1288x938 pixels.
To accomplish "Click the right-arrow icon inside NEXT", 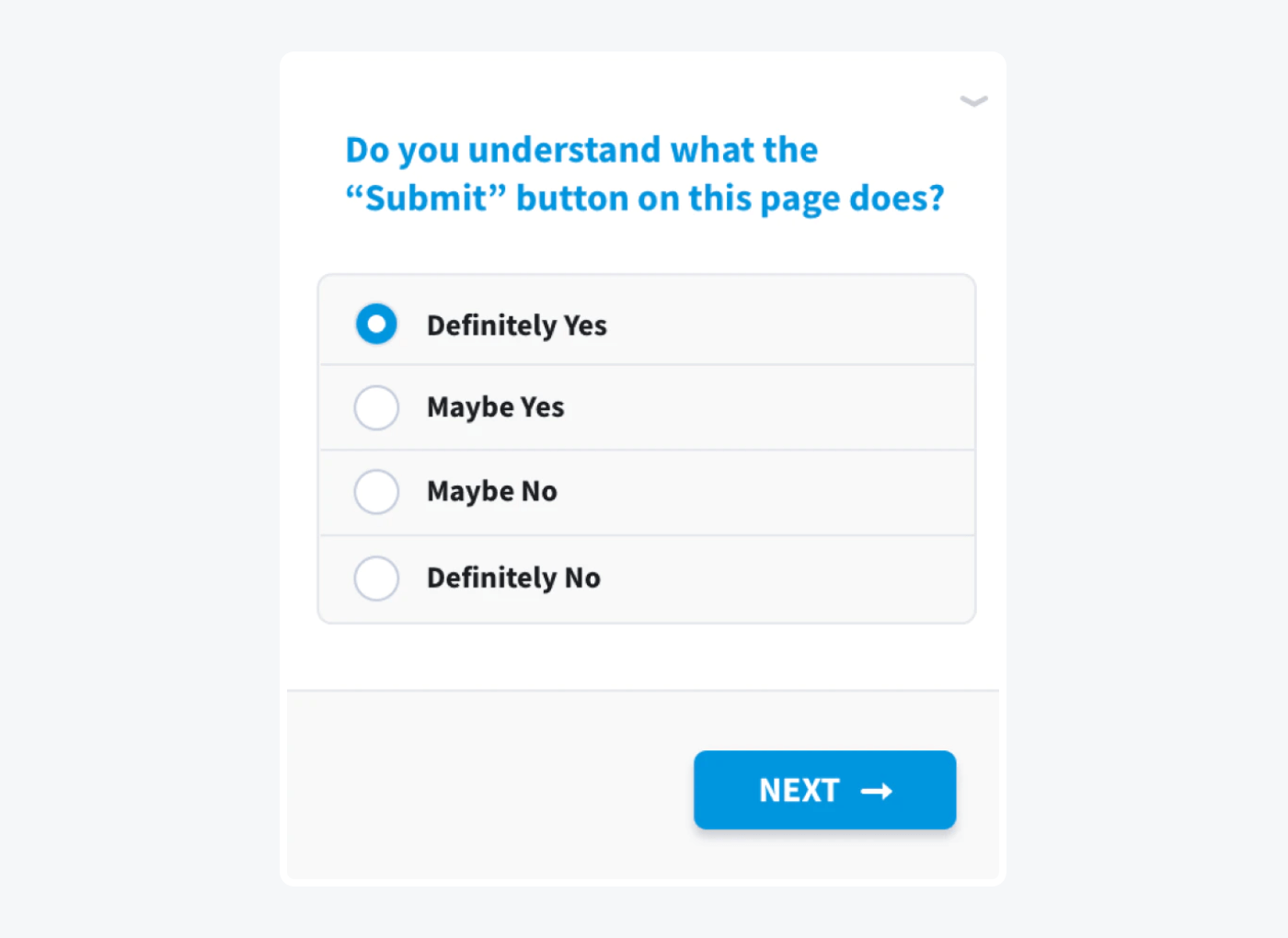I will point(879,790).
